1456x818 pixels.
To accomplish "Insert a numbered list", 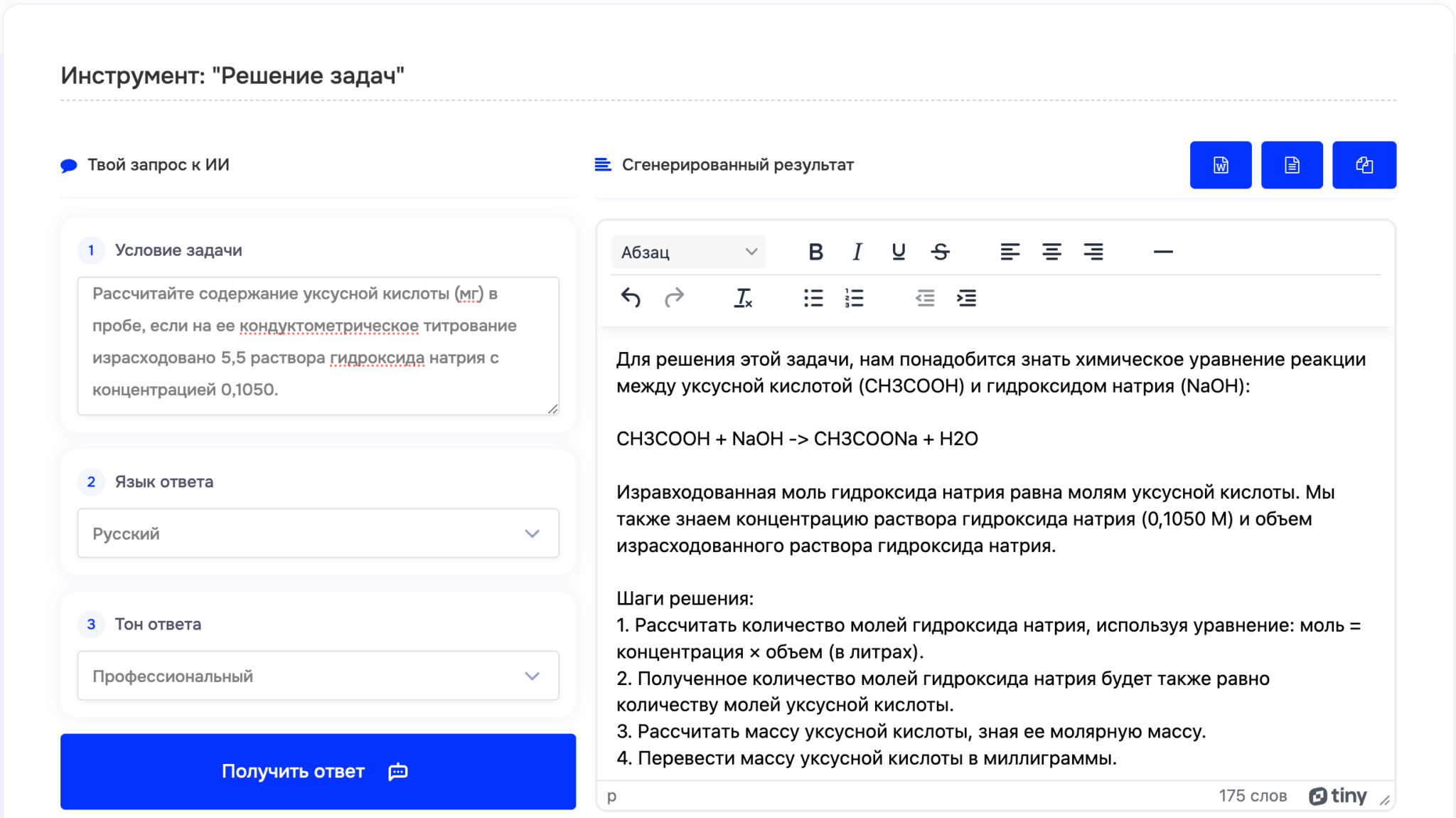I will 855,297.
